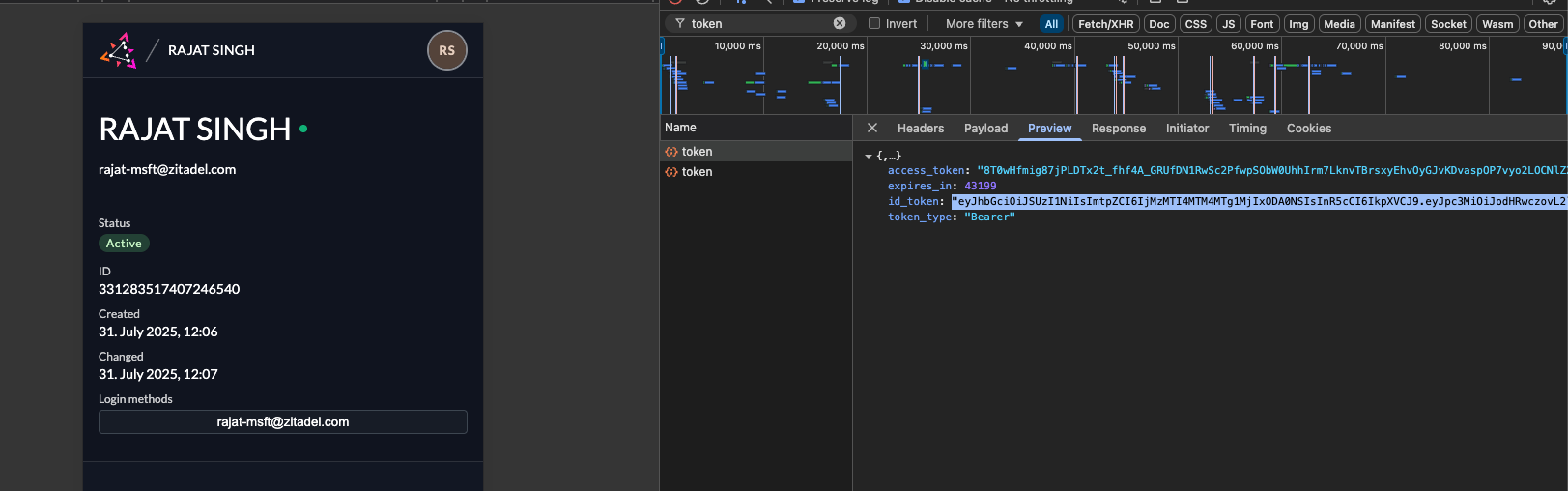Clear the token filter text
This screenshot has height=491, width=1568.
point(840,23)
